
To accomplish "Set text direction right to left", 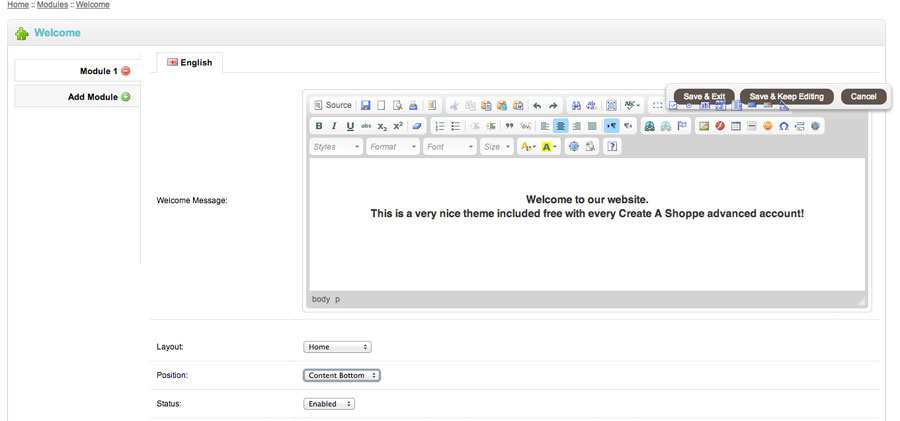I will (x=628, y=126).
